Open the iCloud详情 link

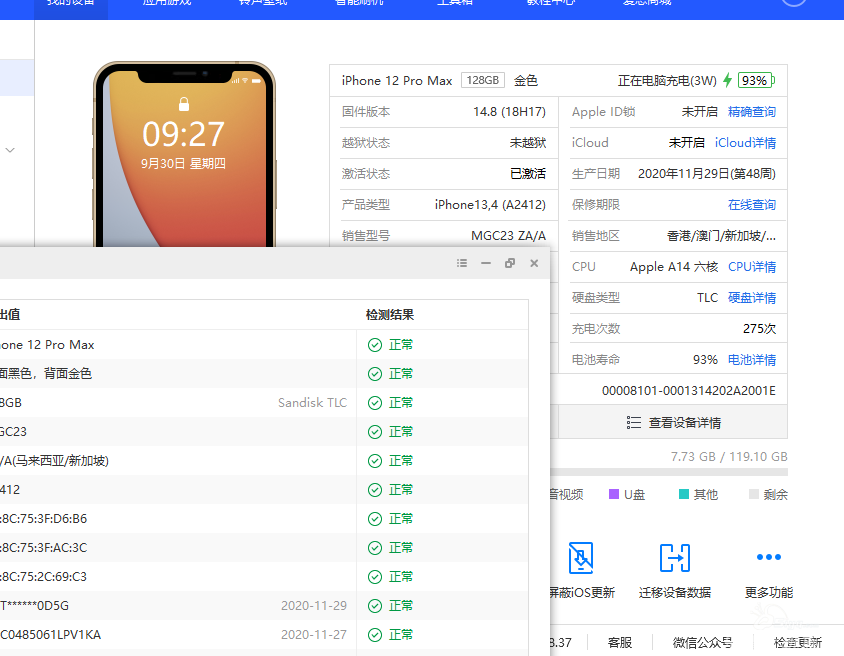pos(745,143)
